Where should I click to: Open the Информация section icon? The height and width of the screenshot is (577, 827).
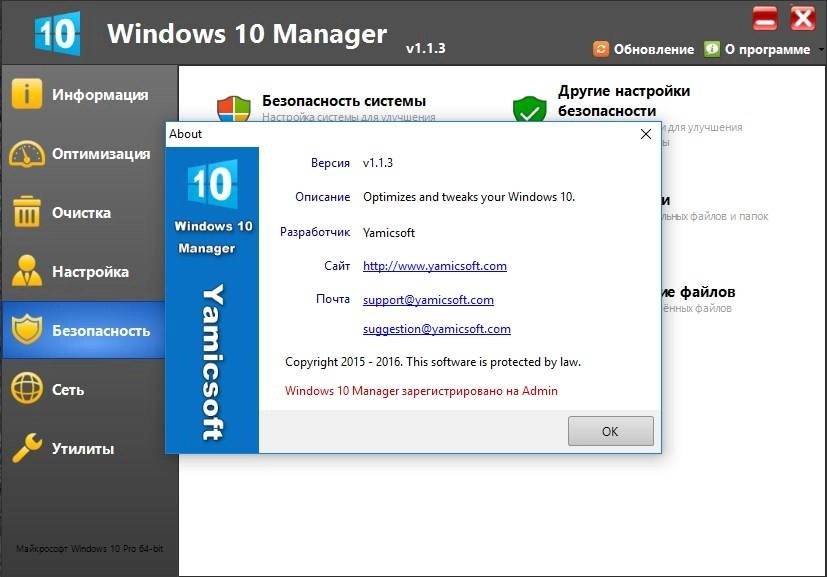point(26,94)
